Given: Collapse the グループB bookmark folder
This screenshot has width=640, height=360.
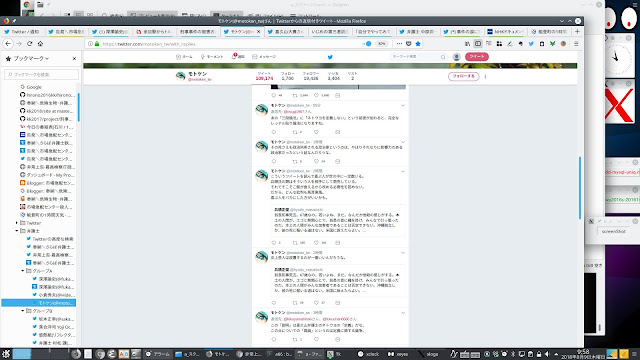Looking at the screenshot, I should (x=23, y=311).
